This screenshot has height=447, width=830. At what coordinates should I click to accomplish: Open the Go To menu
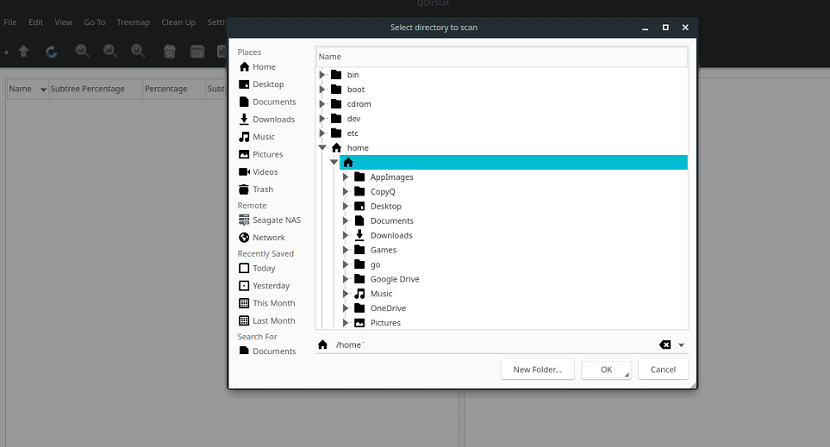tap(94, 22)
